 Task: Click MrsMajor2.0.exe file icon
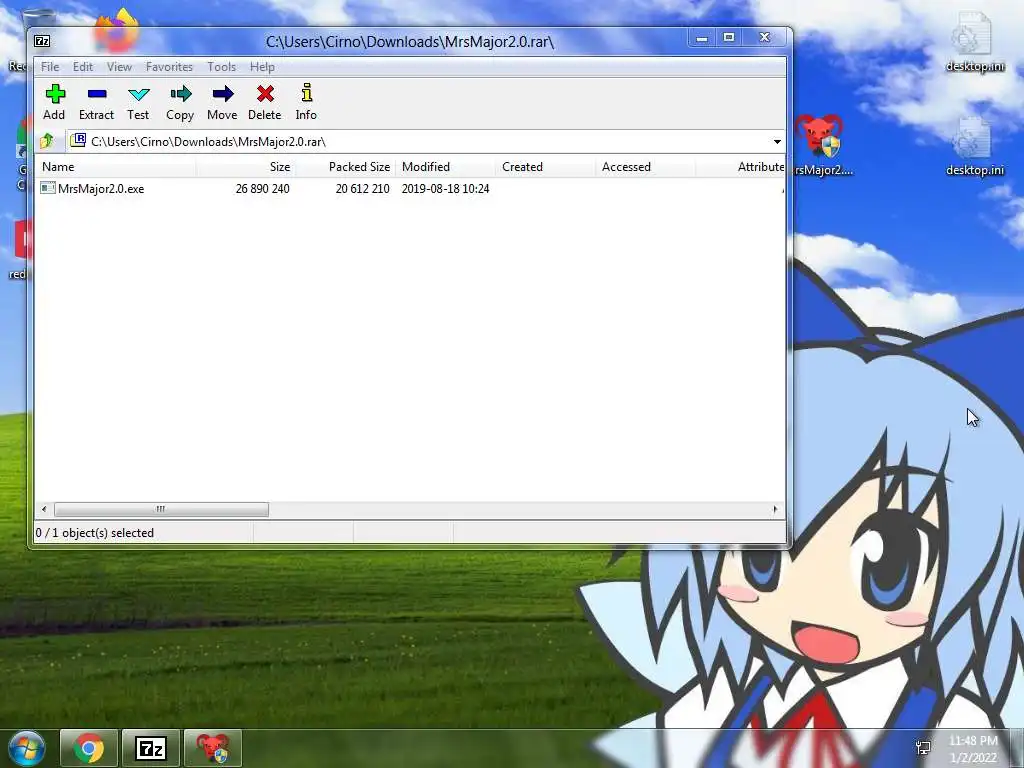tap(48, 188)
